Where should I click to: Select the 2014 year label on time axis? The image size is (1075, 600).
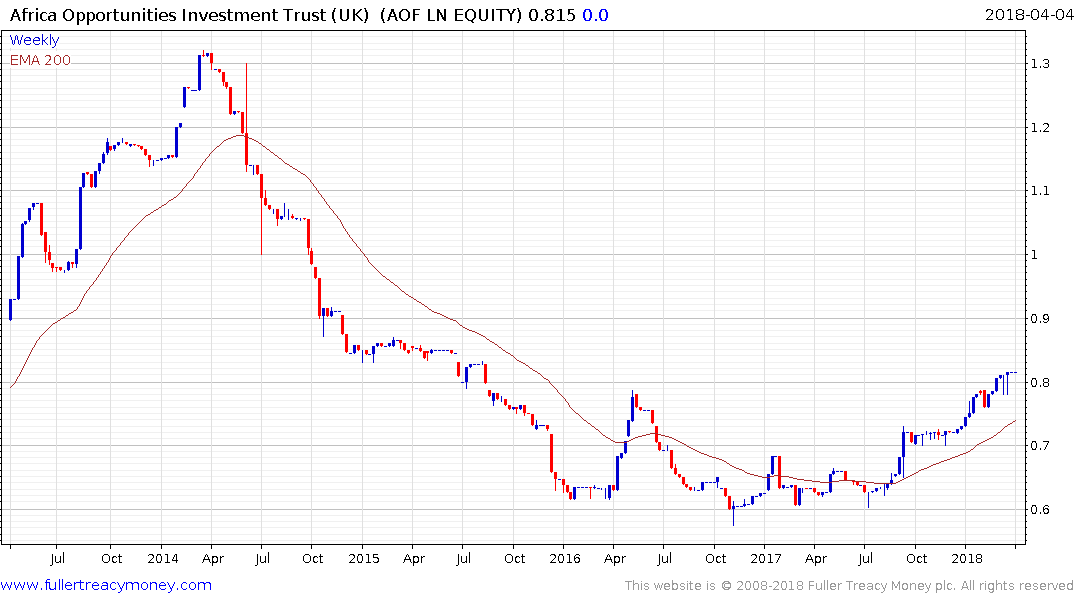tap(162, 558)
